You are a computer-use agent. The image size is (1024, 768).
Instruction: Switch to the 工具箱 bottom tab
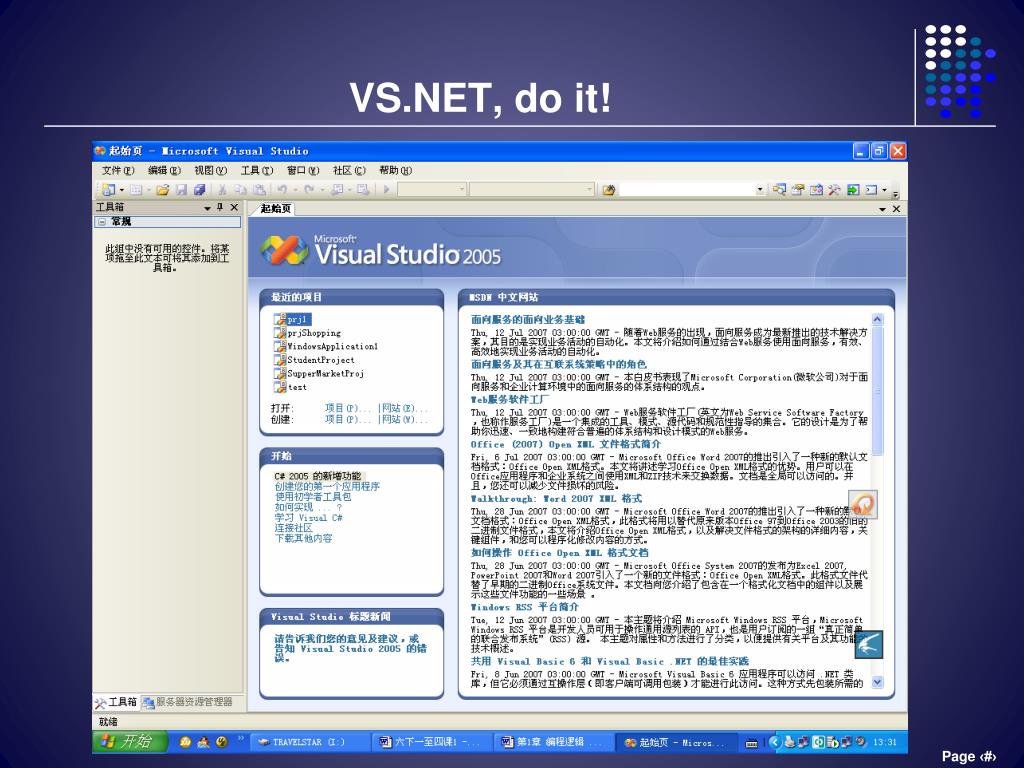tap(116, 703)
